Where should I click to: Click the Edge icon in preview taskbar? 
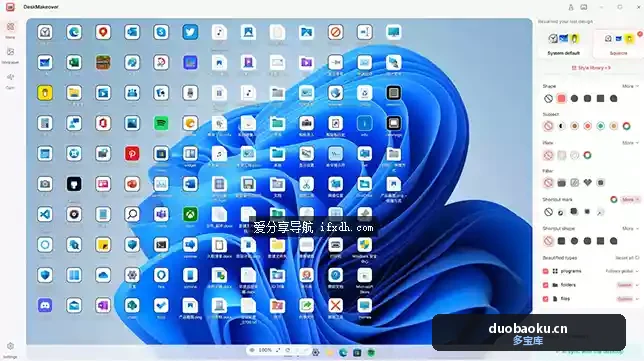click(343, 352)
